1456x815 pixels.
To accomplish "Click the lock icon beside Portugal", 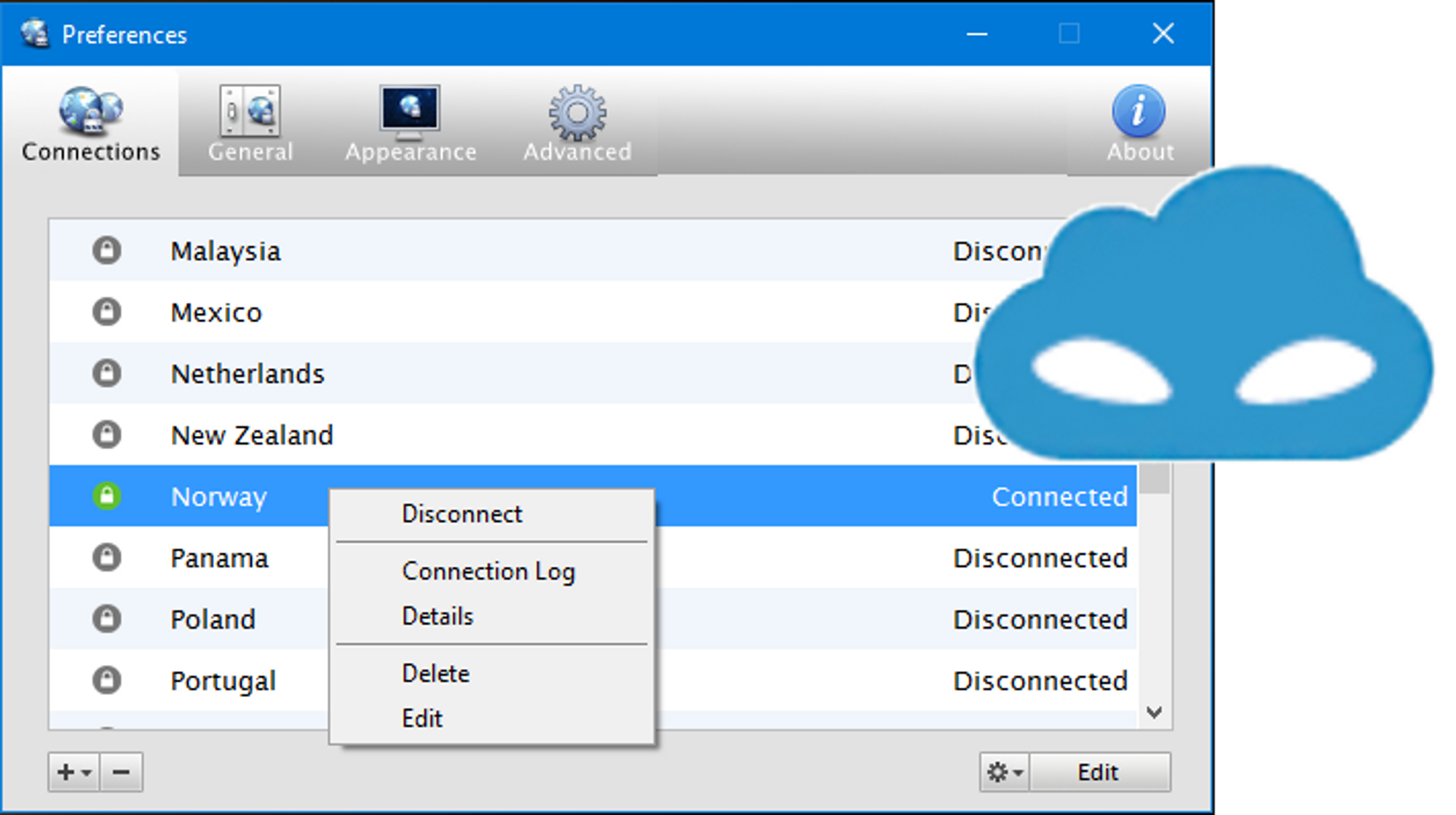I will pyautogui.click(x=107, y=680).
